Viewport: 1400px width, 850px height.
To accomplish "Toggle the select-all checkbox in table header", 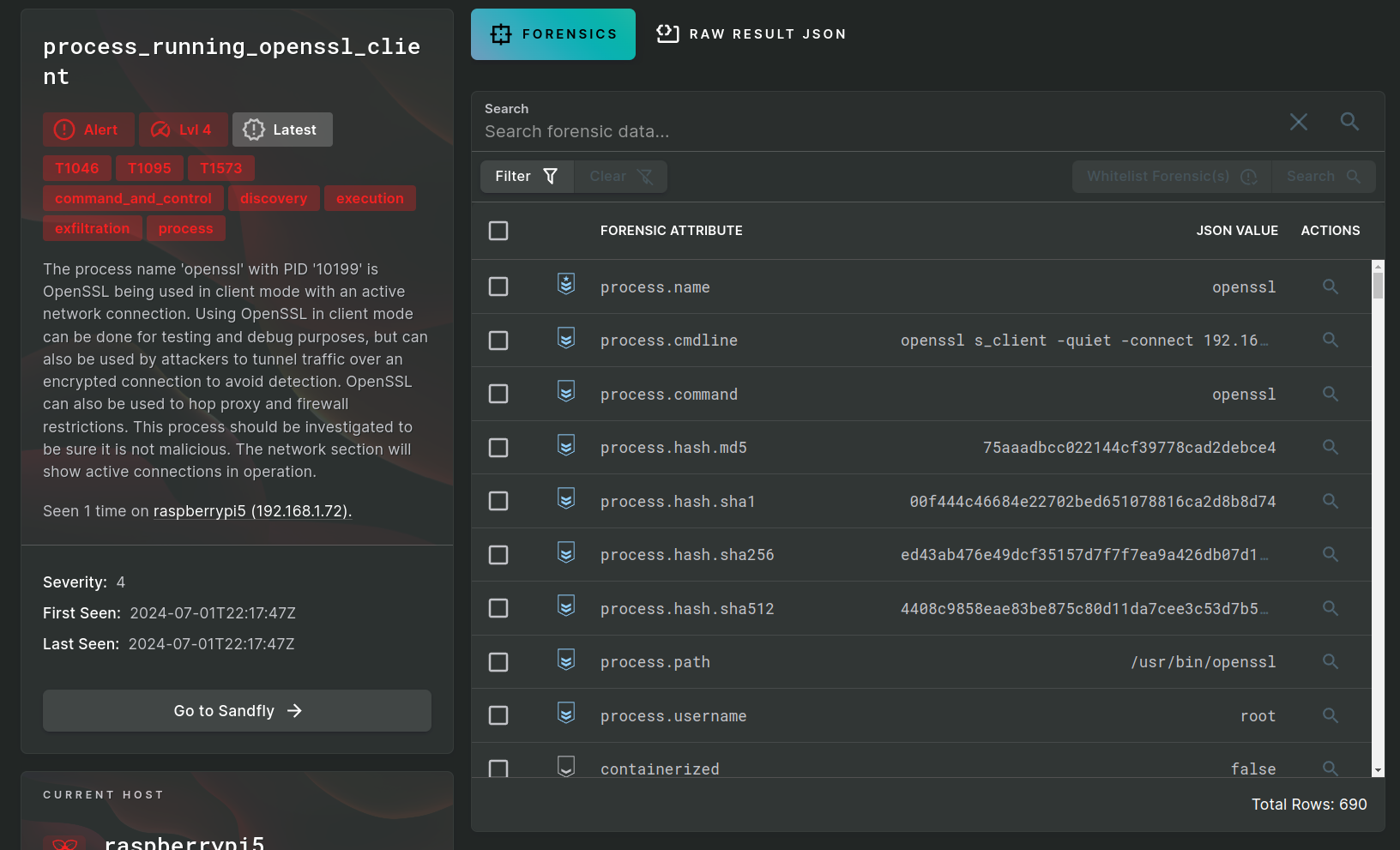I will [498, 231].
